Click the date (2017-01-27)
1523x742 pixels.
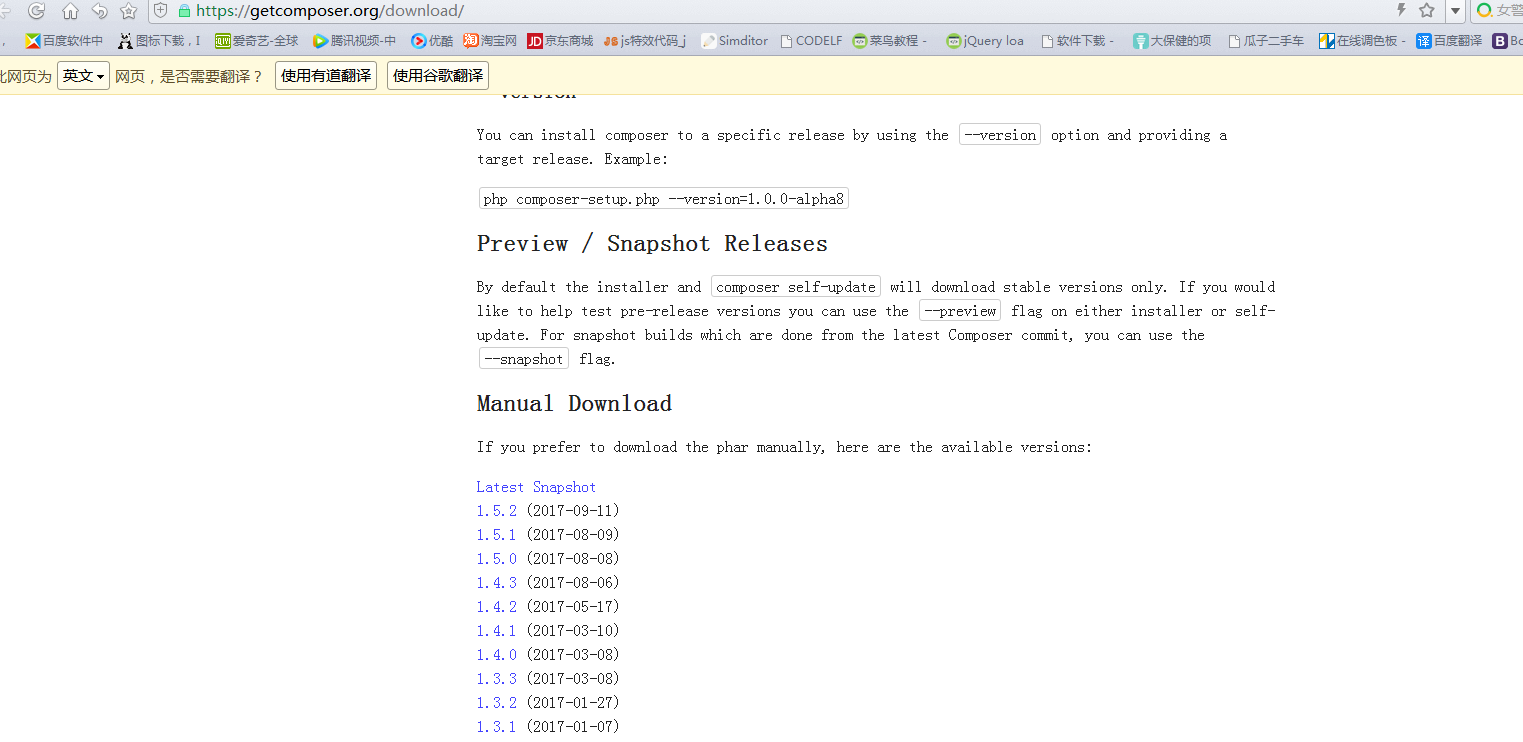573,703
